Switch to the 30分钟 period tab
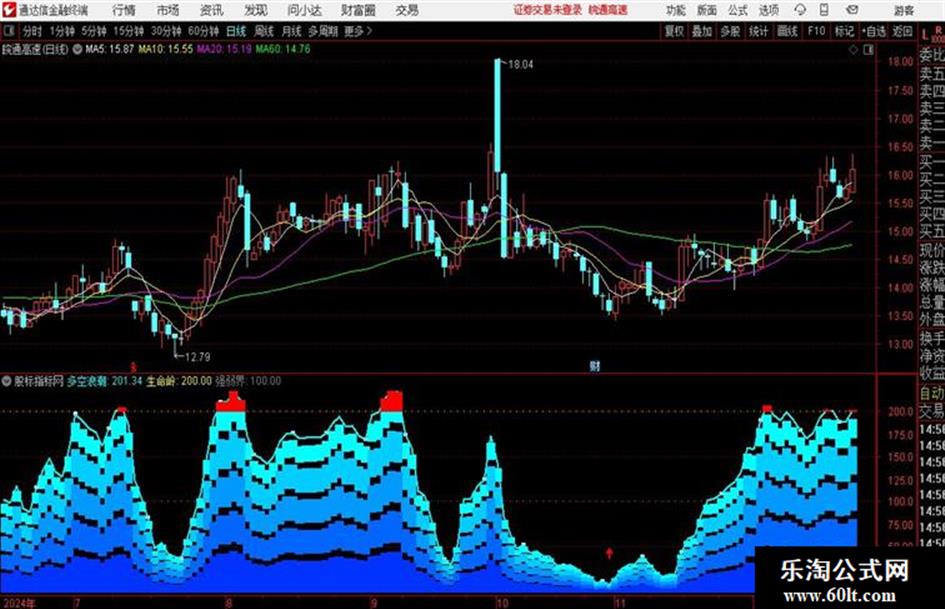 (x=166, y=31)
